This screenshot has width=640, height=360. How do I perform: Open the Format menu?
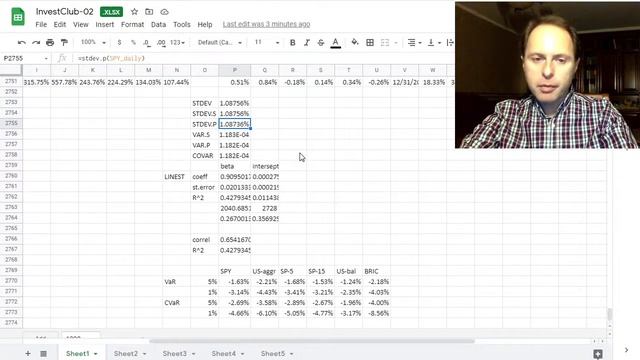pyautogui.click(x=132, y=24)
